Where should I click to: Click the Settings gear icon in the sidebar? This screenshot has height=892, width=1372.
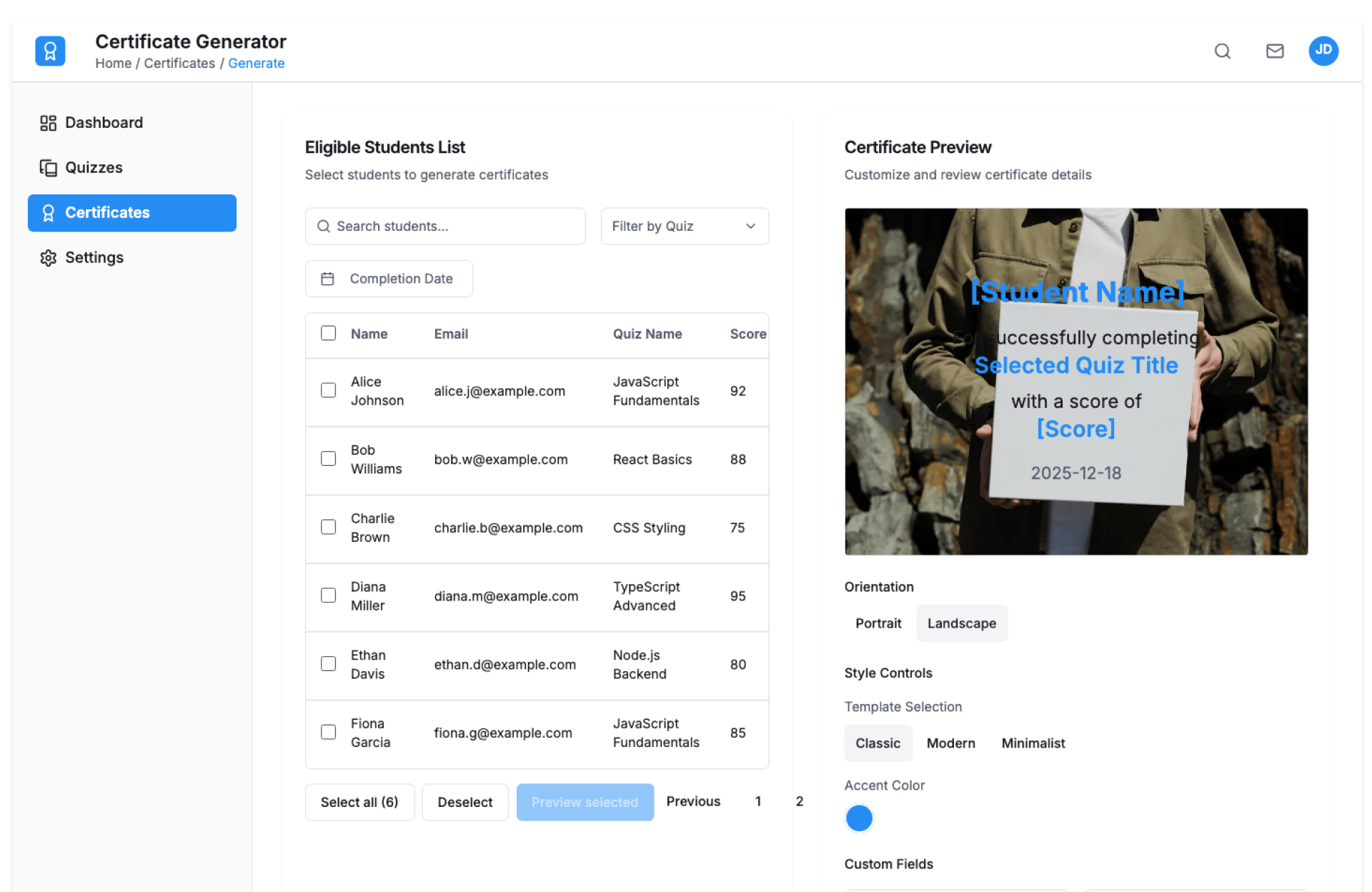pos(48,258)
